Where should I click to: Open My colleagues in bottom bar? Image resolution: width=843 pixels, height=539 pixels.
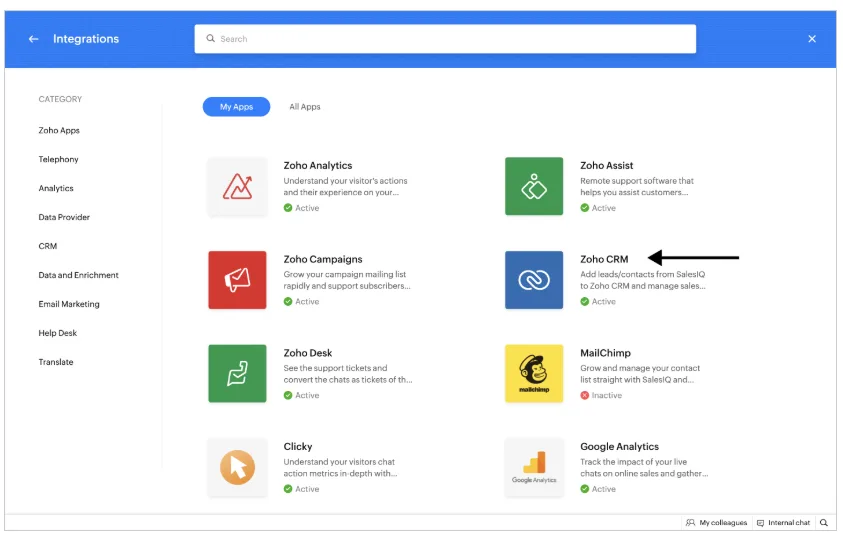(717, 523)
